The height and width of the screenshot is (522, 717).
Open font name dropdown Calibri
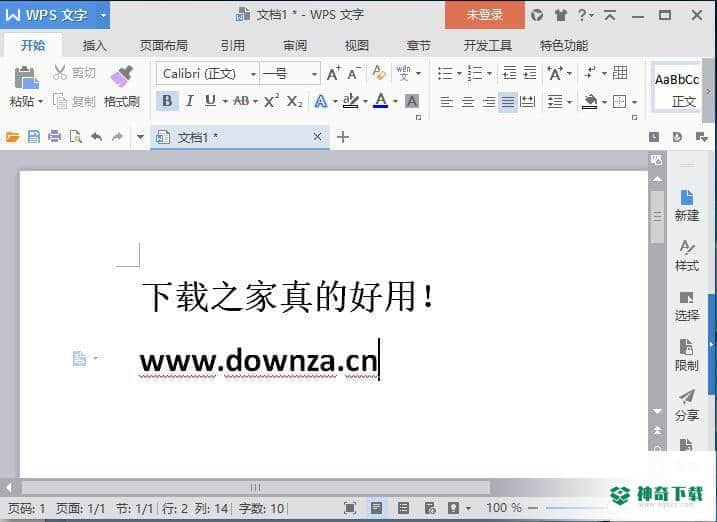(253, 74)
